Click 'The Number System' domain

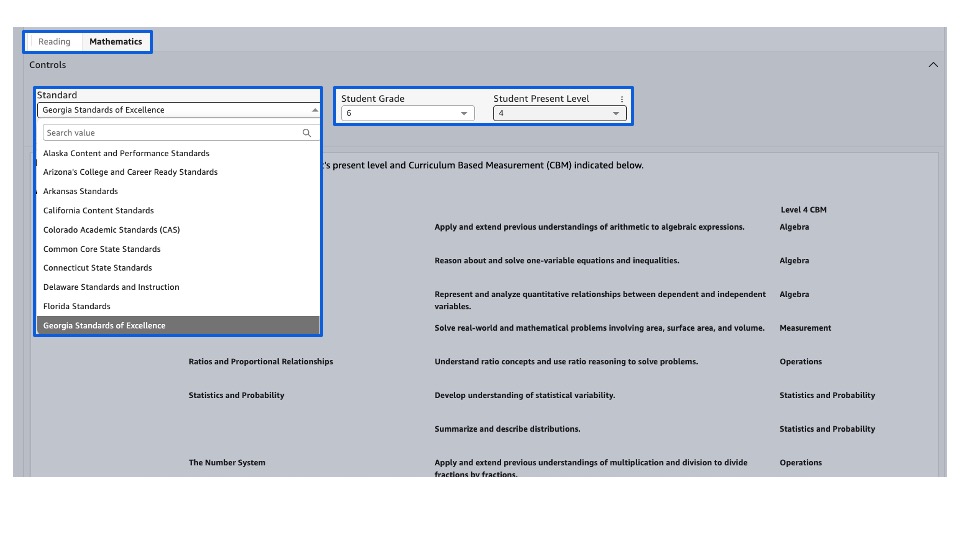coord(227,463)
